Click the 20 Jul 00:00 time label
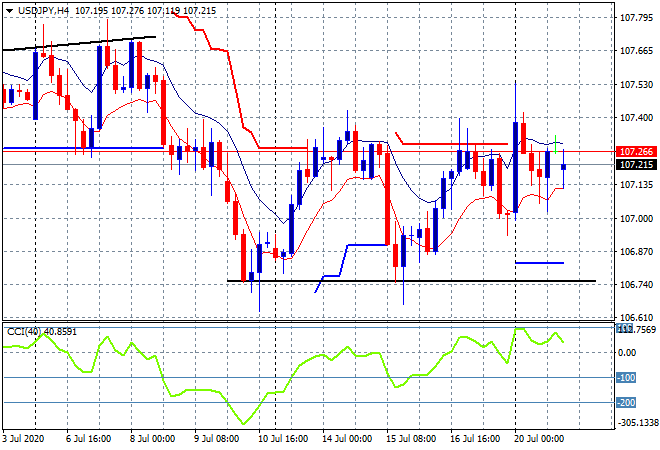The width and height of the screenshot is (660, 450). 539,439
